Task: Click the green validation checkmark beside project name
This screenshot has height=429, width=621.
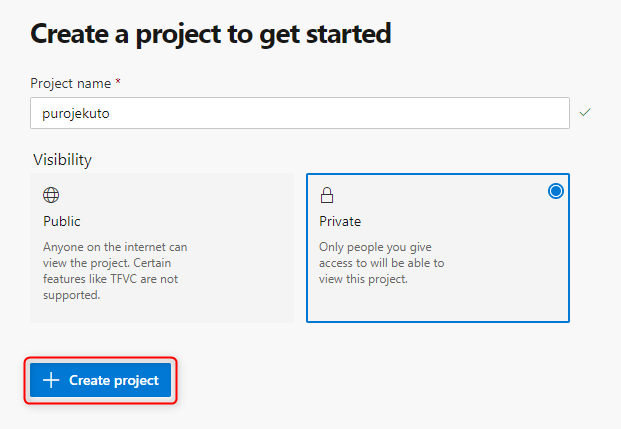Action: tap(585, 112)
